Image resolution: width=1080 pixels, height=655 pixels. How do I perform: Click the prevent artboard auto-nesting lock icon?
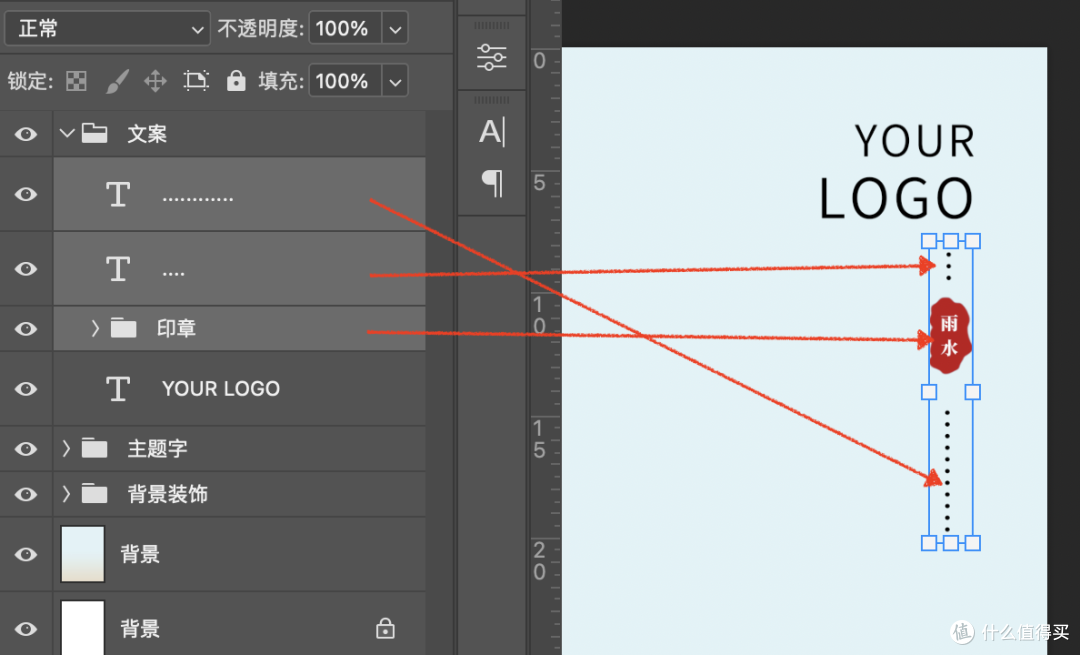tap(196, 81)
